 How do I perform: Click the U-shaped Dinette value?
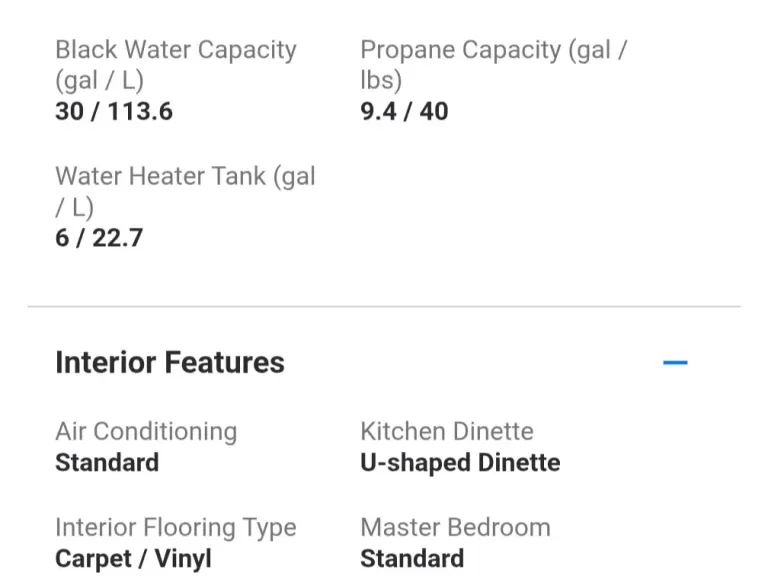(x=460, y=463)
